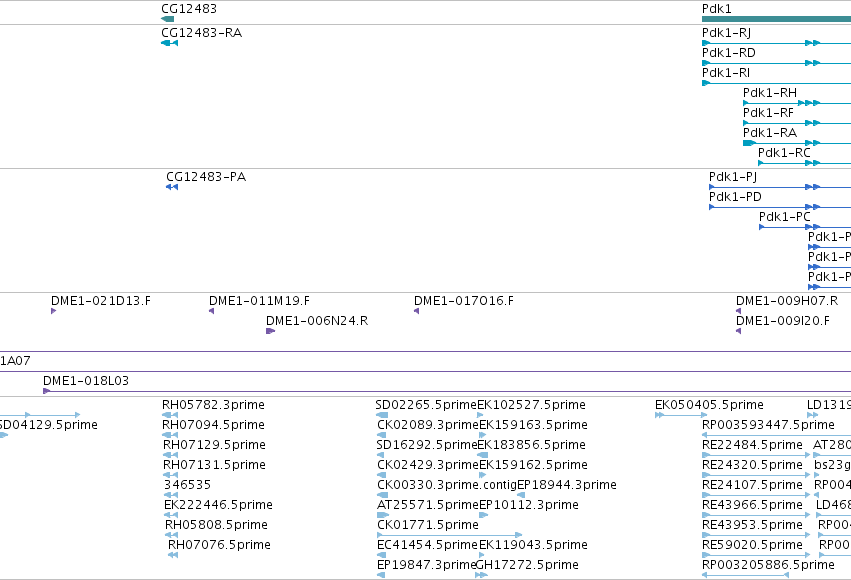
Task: Select the RH05808.5prime EST
Action: pyautogui.click(x=216, y=525)
